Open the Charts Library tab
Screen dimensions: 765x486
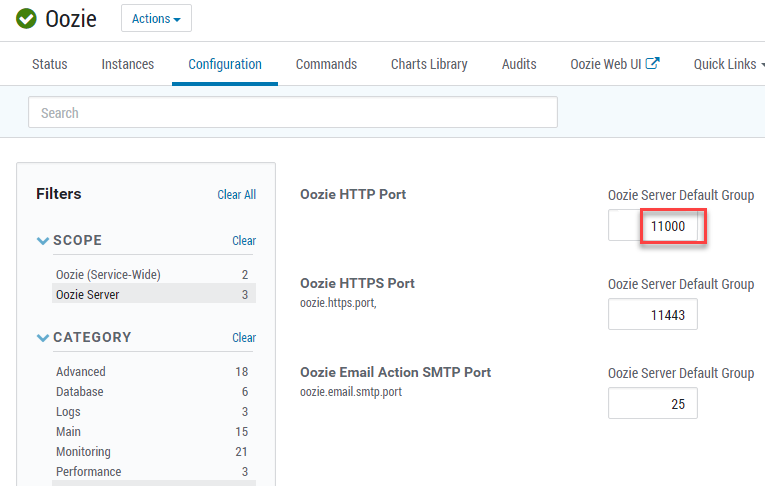point(429,64)
